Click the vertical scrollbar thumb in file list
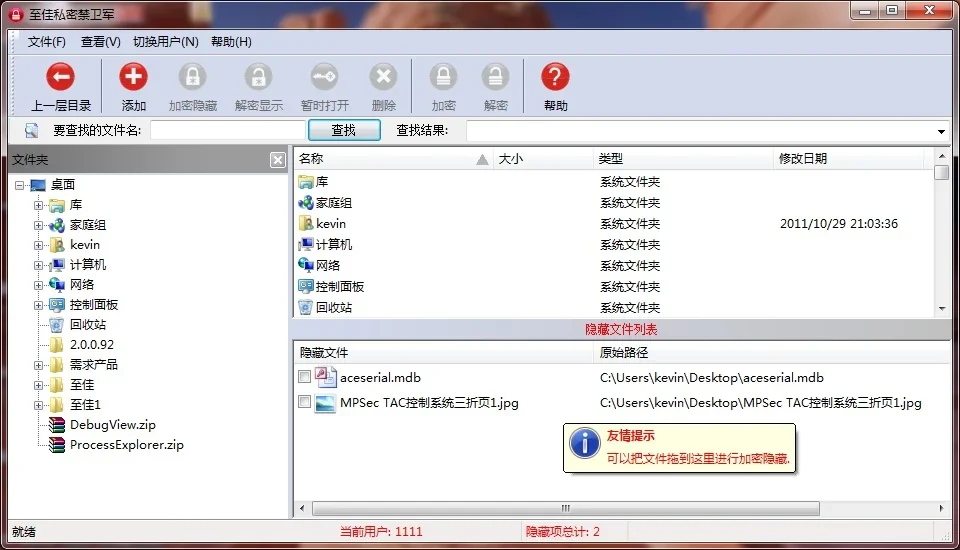This screenshot has width=960, height=550. point(942,172)
